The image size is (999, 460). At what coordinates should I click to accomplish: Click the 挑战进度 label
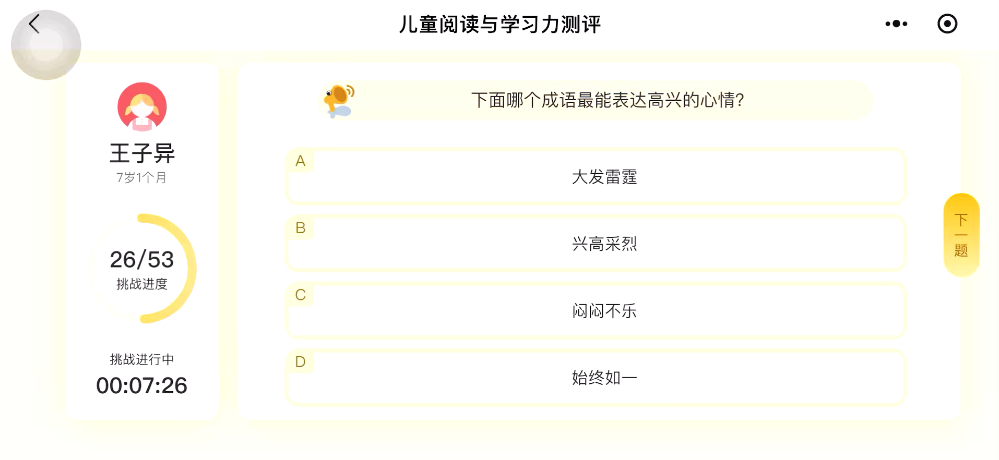142,284
